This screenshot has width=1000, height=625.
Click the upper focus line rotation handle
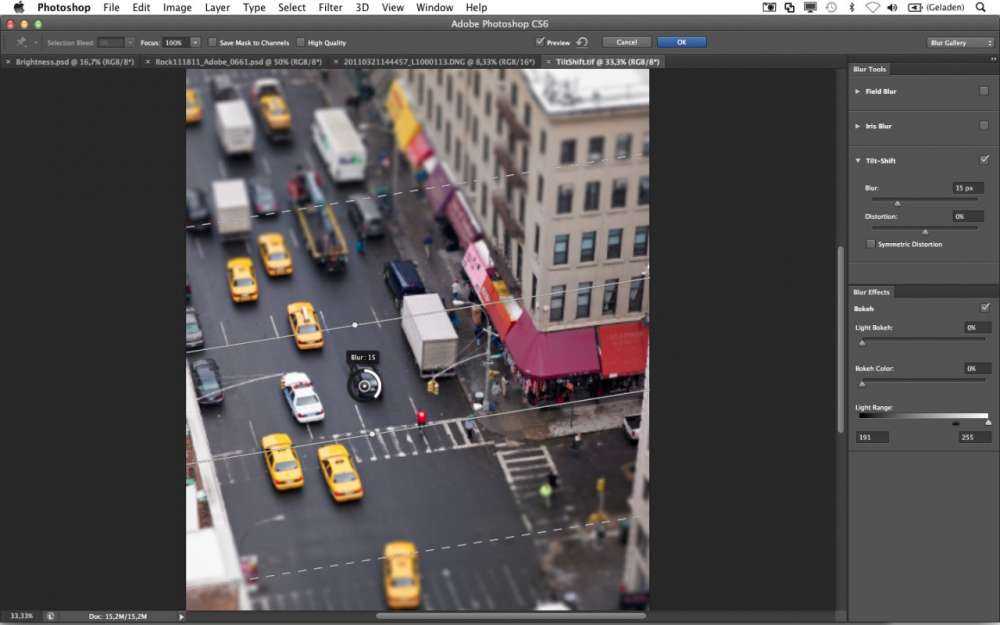pyautogui.click(x=355, y=324)
